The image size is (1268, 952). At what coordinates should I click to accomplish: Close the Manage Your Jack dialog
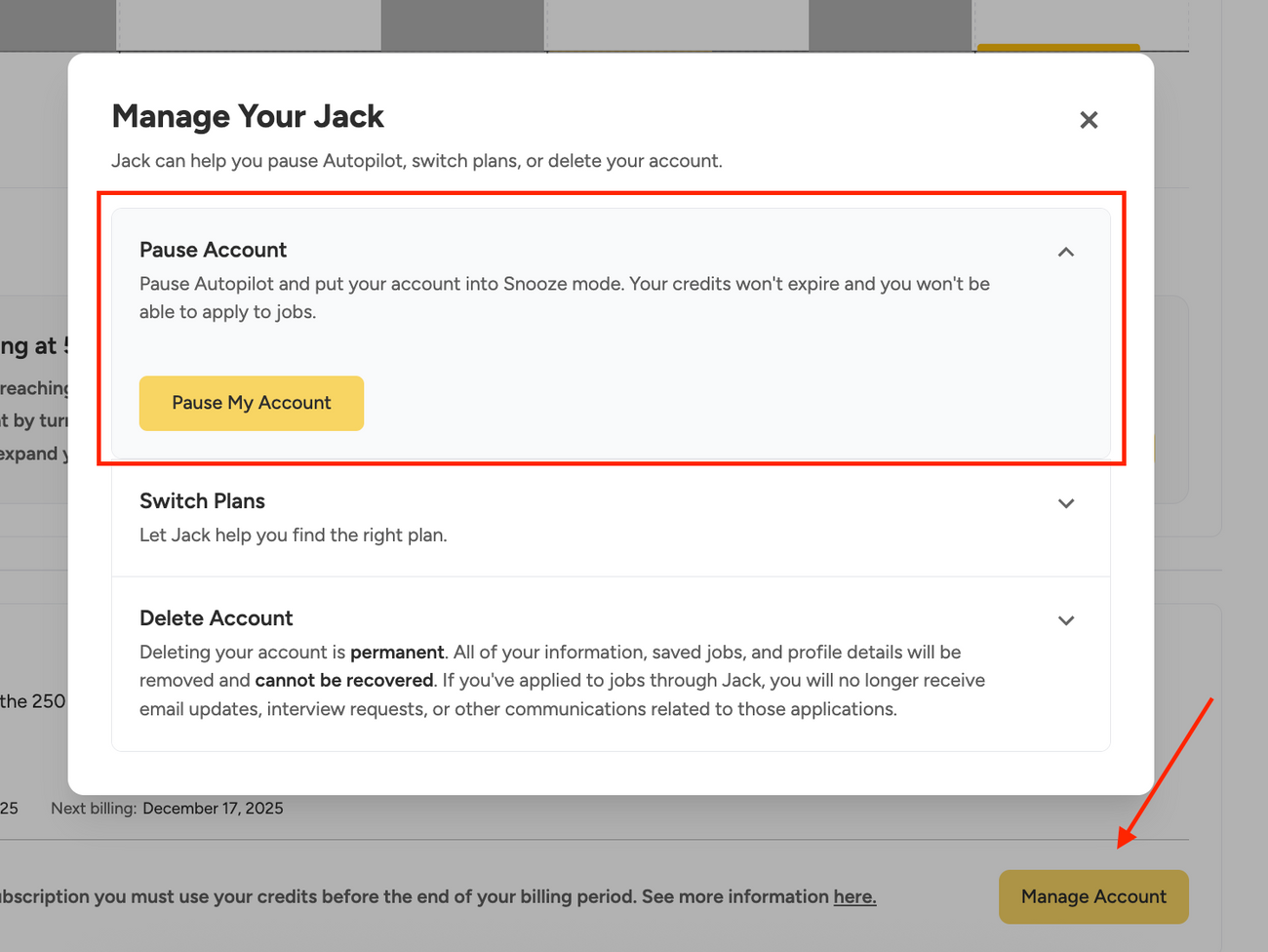pyautogui.click(x=1089, y=120)
